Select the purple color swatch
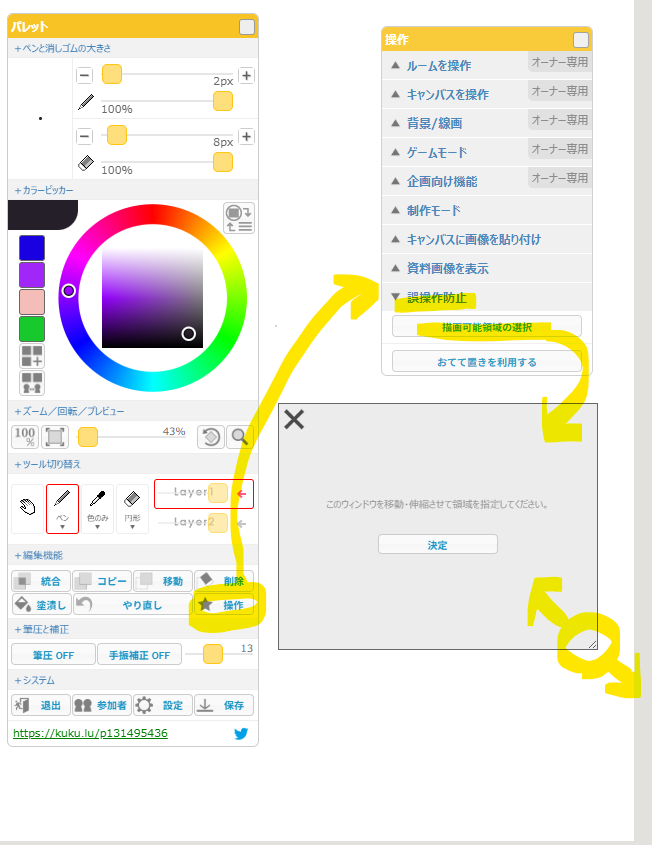The image size is (652, 845). pos(32,275)
